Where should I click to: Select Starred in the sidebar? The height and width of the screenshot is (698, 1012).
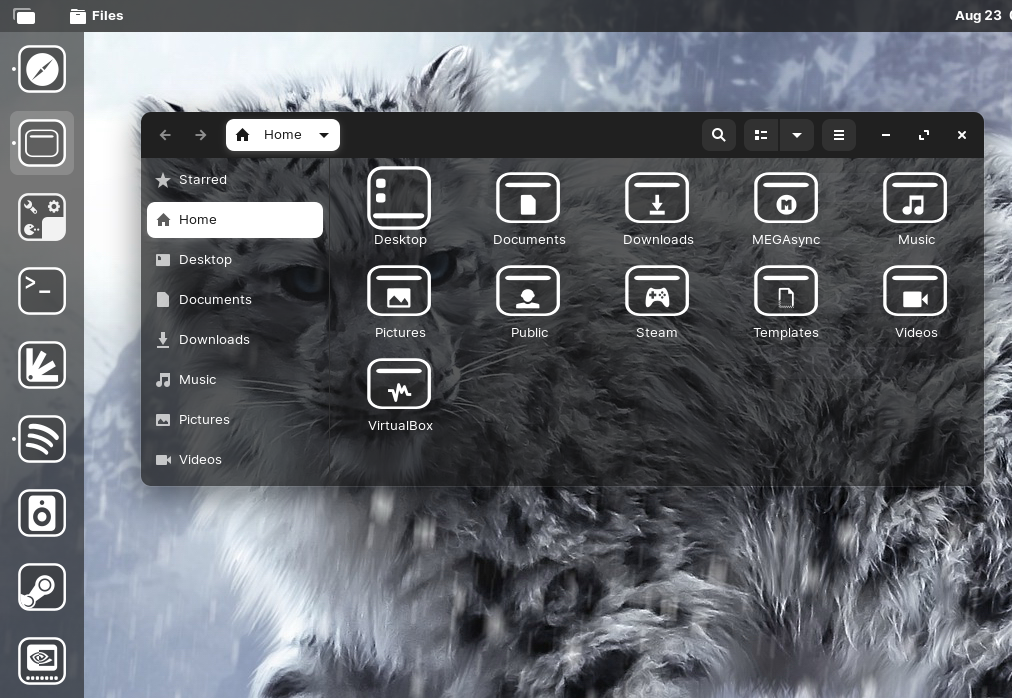tap(235, 180)
